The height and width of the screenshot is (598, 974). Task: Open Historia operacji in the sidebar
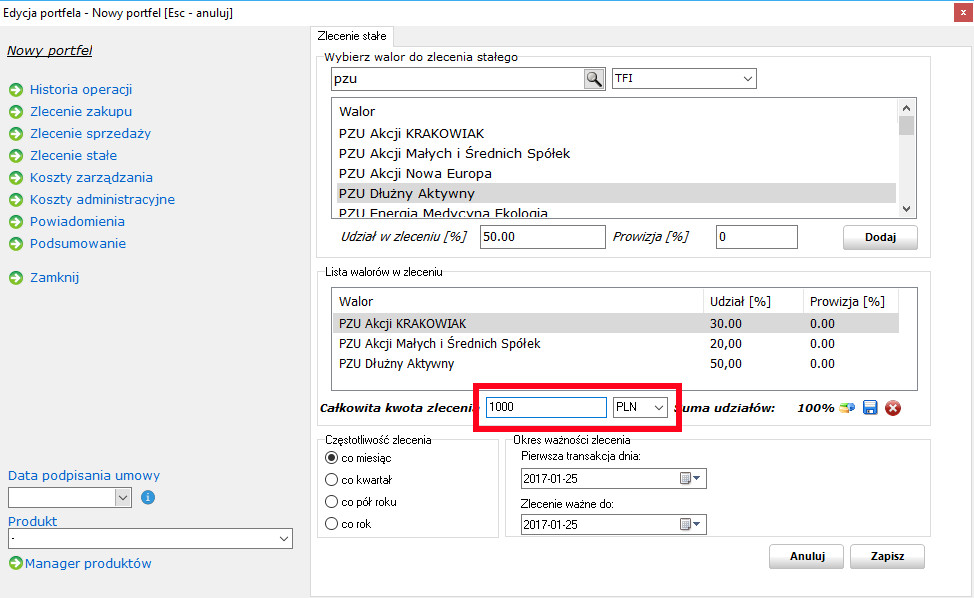coord(80,90)
